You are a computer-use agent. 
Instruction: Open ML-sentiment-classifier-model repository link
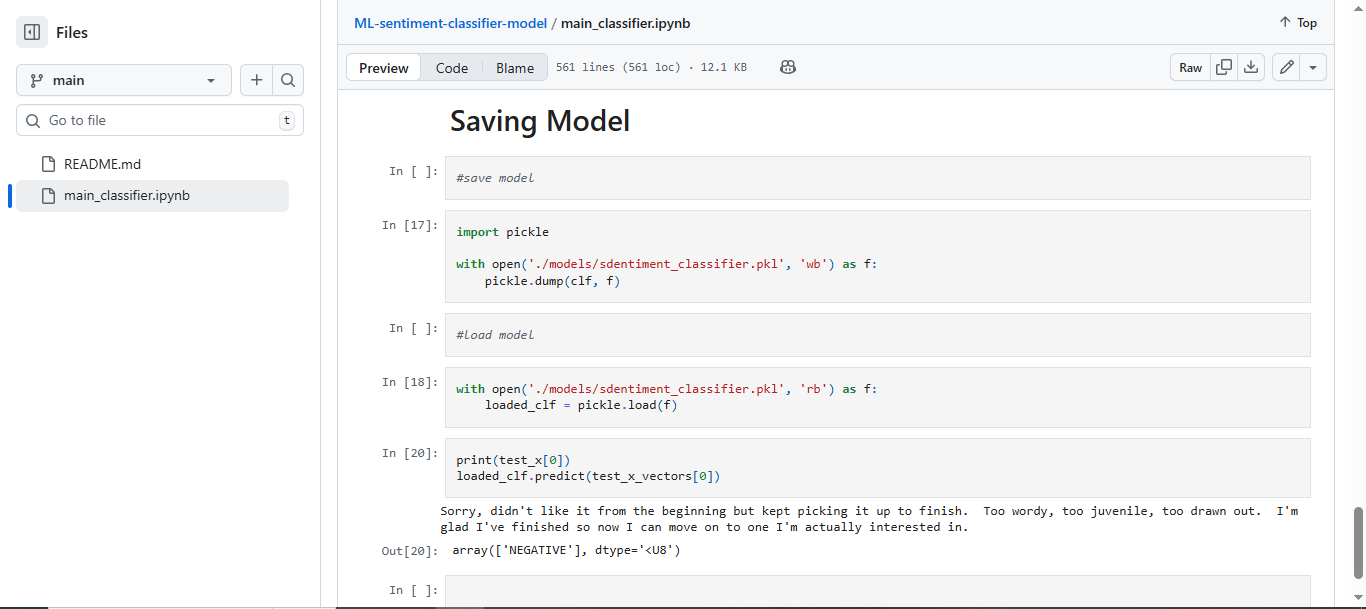point(450,23)
